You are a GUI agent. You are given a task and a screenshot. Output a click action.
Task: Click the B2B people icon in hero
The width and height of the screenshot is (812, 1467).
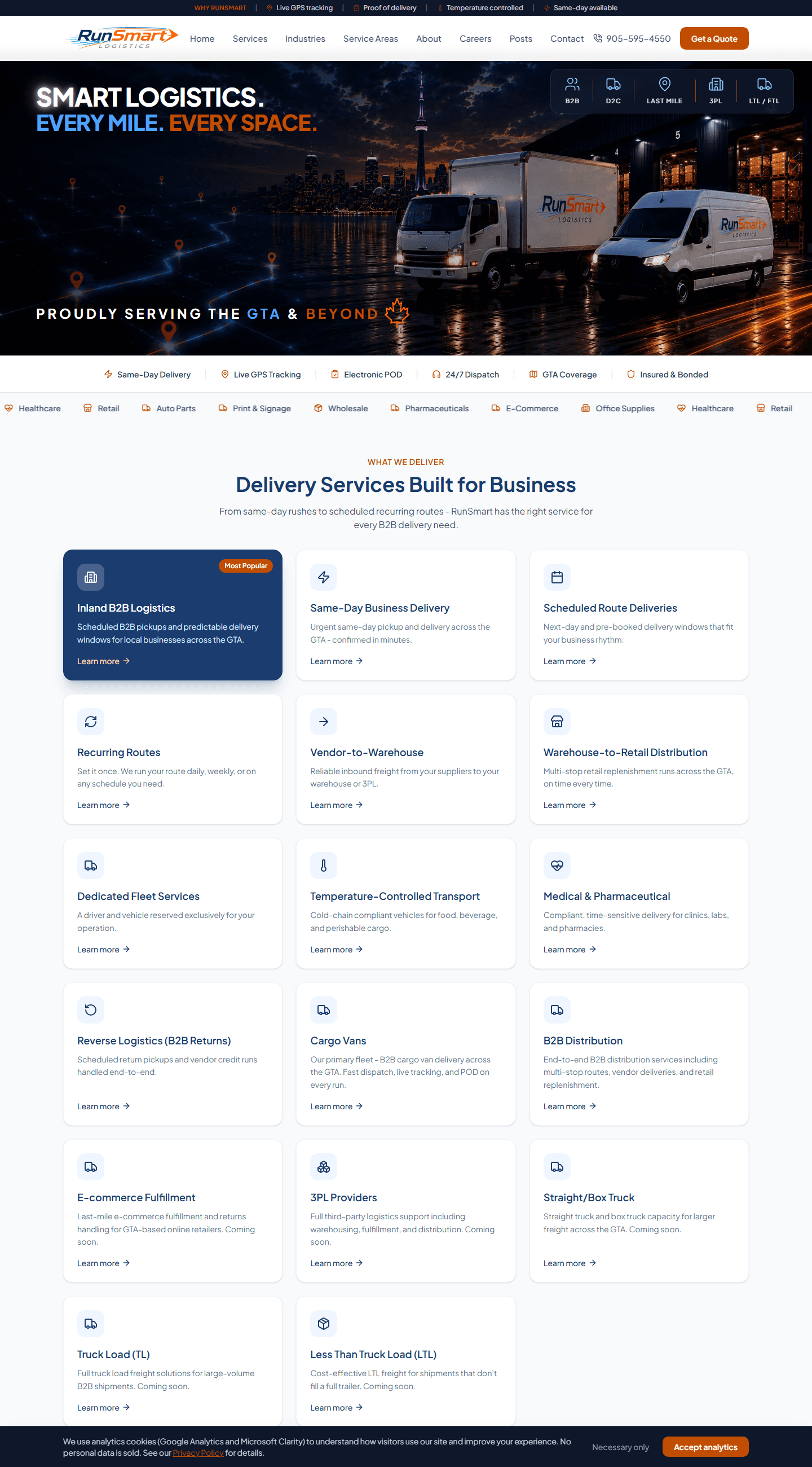pos(572,84)
